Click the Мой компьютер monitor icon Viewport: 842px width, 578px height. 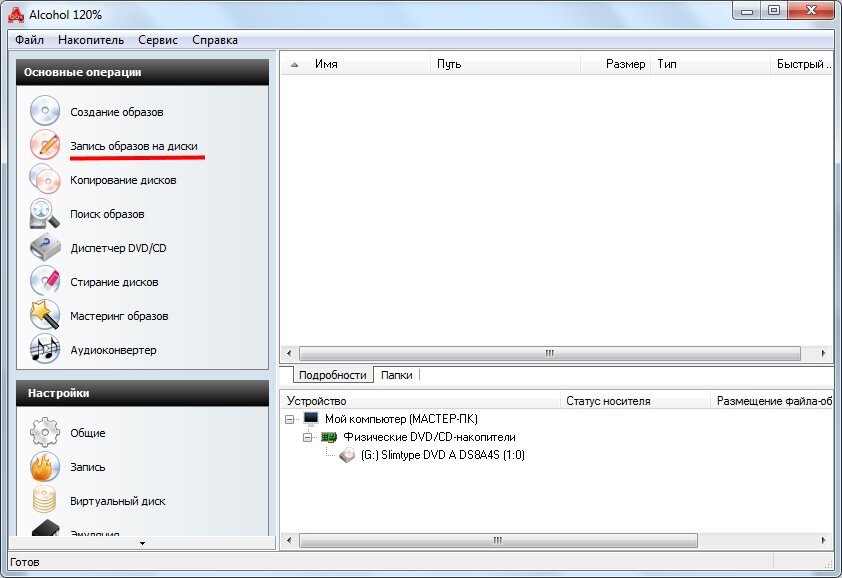(311, 418)
